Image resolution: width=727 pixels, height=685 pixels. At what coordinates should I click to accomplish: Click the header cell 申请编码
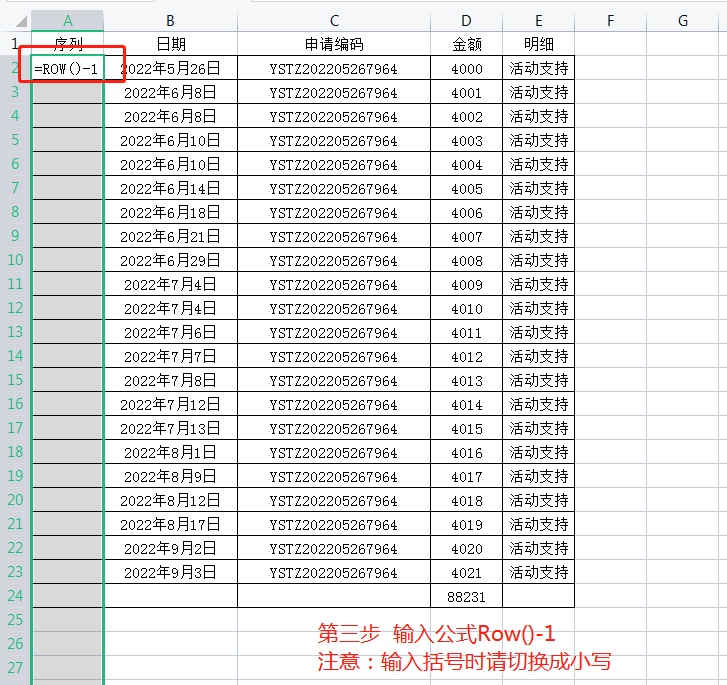[x=334, y=44]
